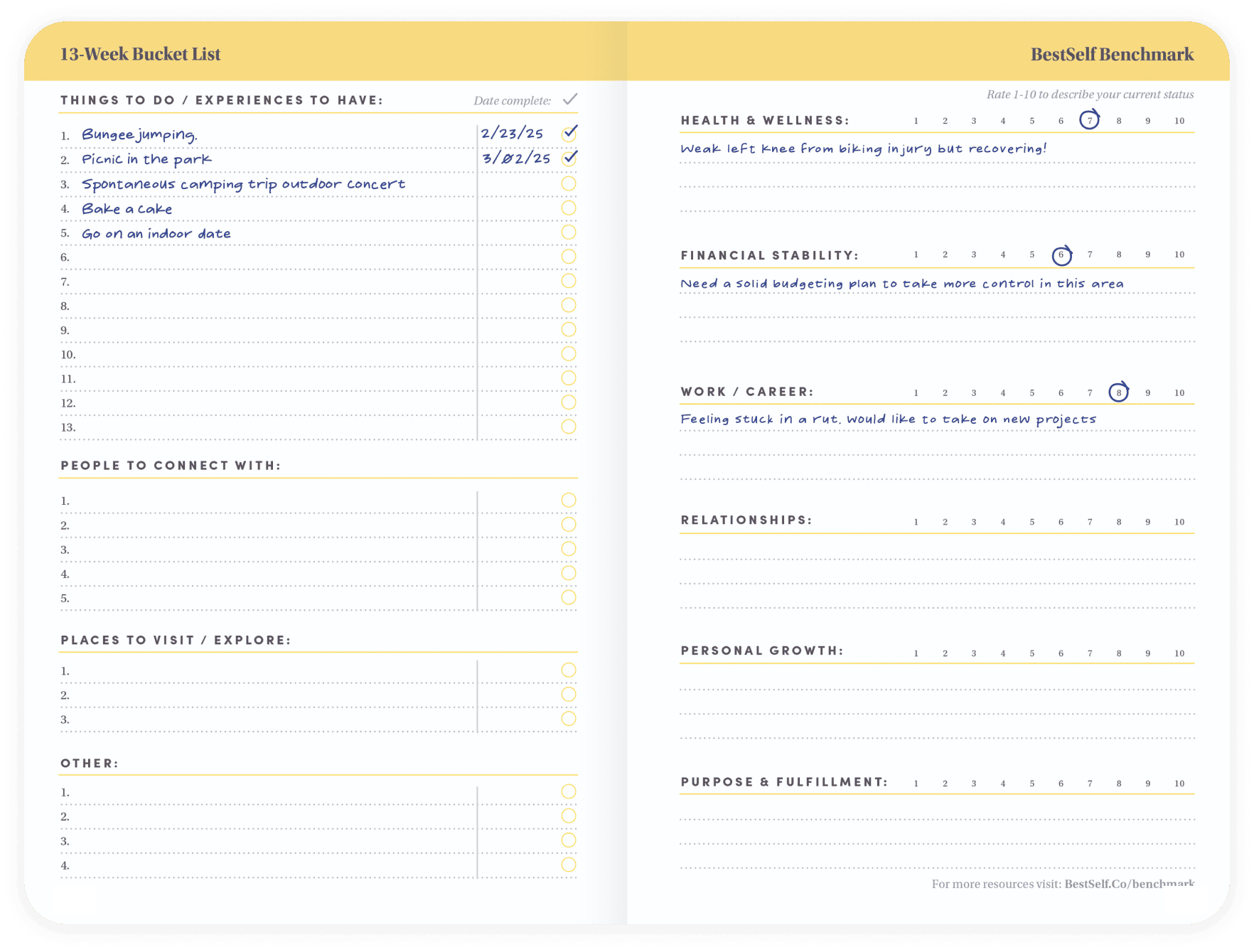
Task: Check circle for Other row 4
Action: (x=569, y=865)
